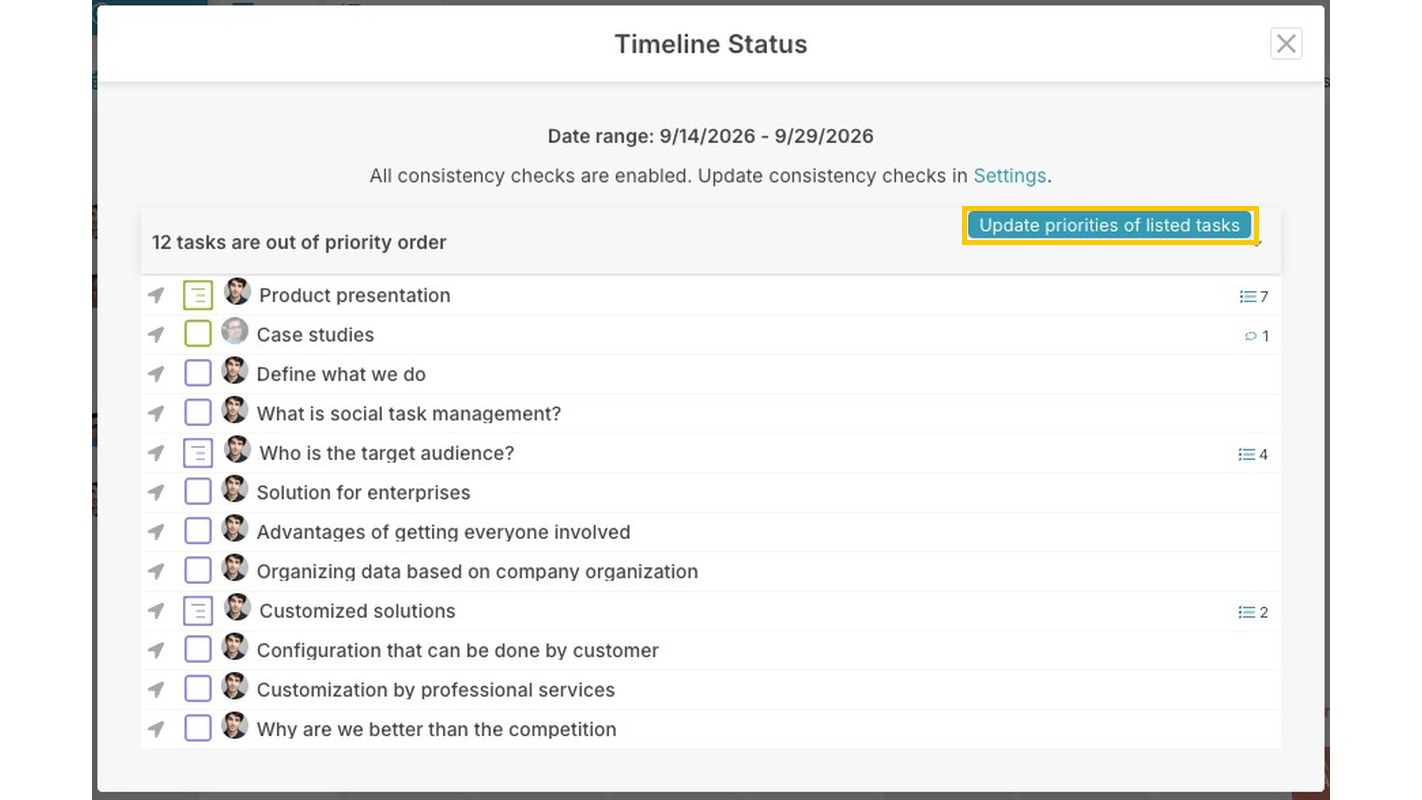This screenshot has height=800, width=1422.
Task: Click the assignee avatar on Solution for enterprises
Action: click(235, 489)
